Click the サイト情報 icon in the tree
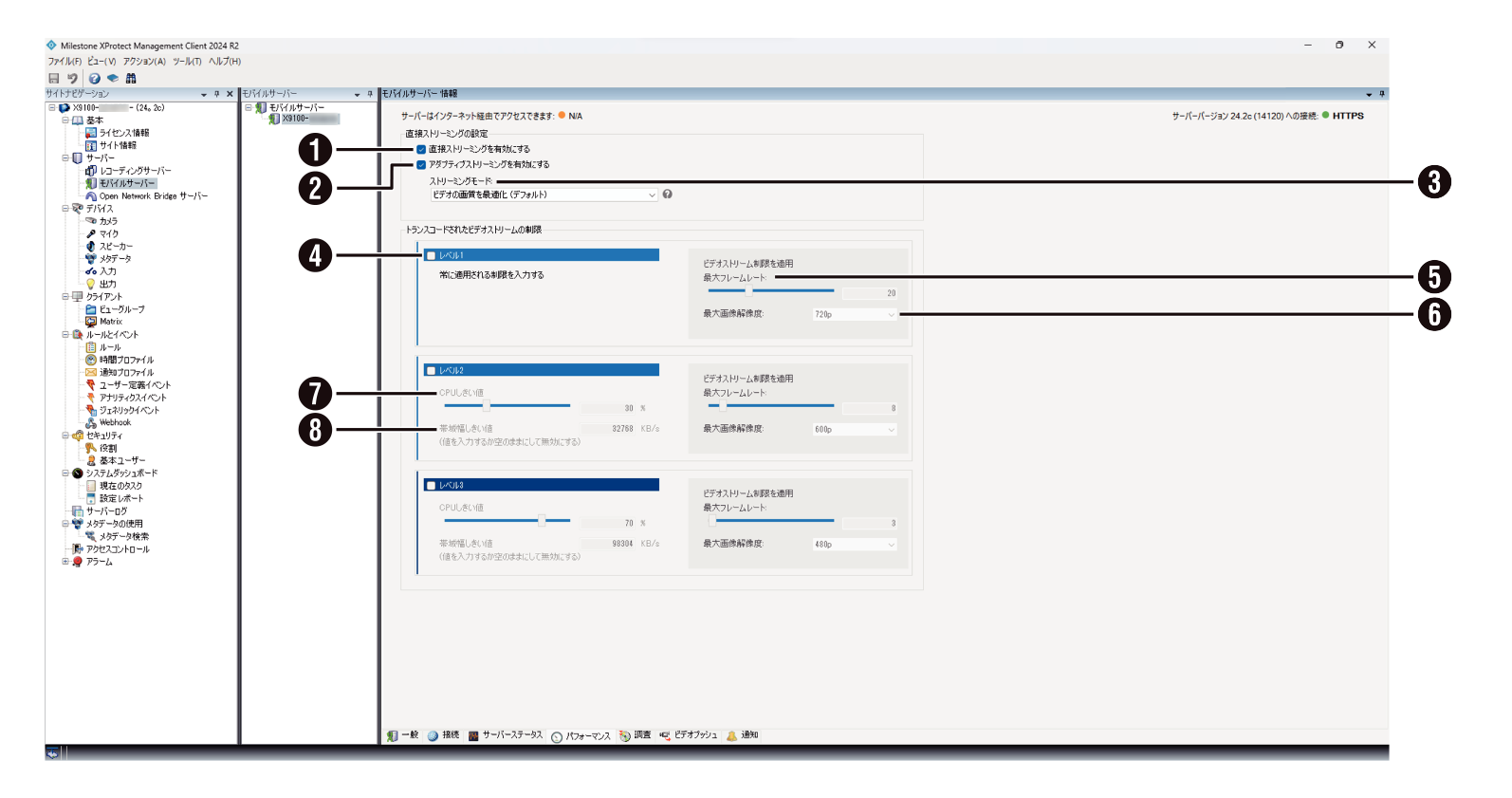 click(x=91, y=145)
